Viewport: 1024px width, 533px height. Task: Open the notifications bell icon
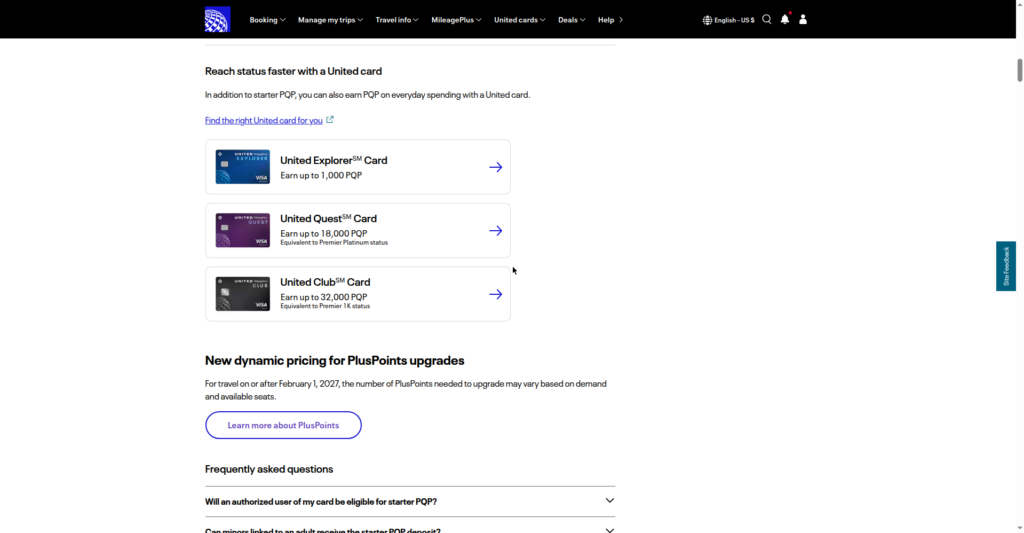click(x=785, y=20)
